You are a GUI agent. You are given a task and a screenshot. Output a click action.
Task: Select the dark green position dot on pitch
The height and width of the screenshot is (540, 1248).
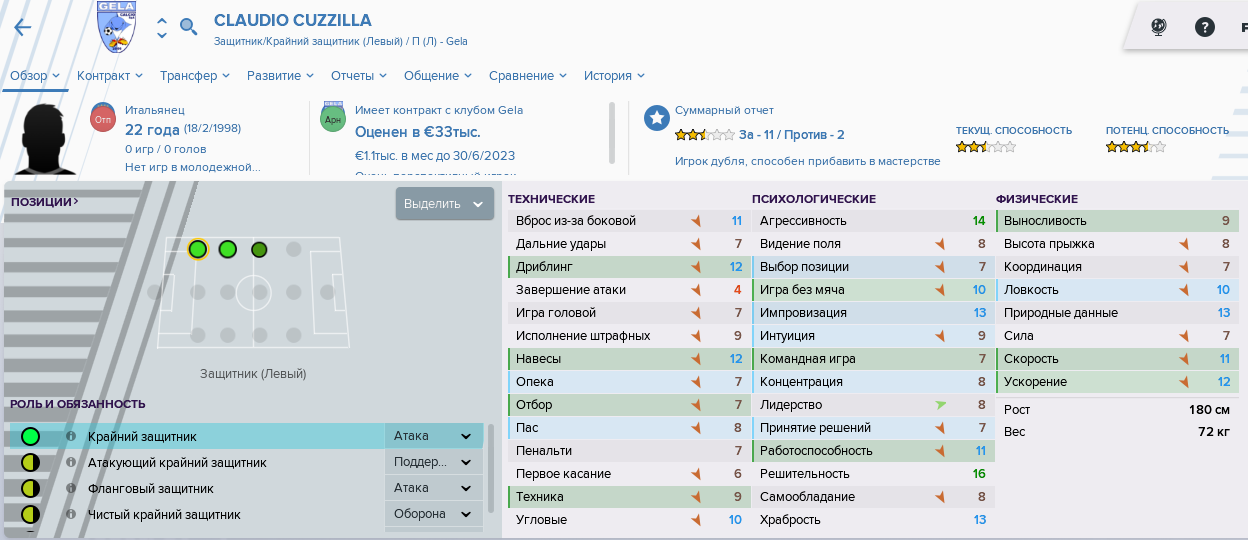coord(259,249)
